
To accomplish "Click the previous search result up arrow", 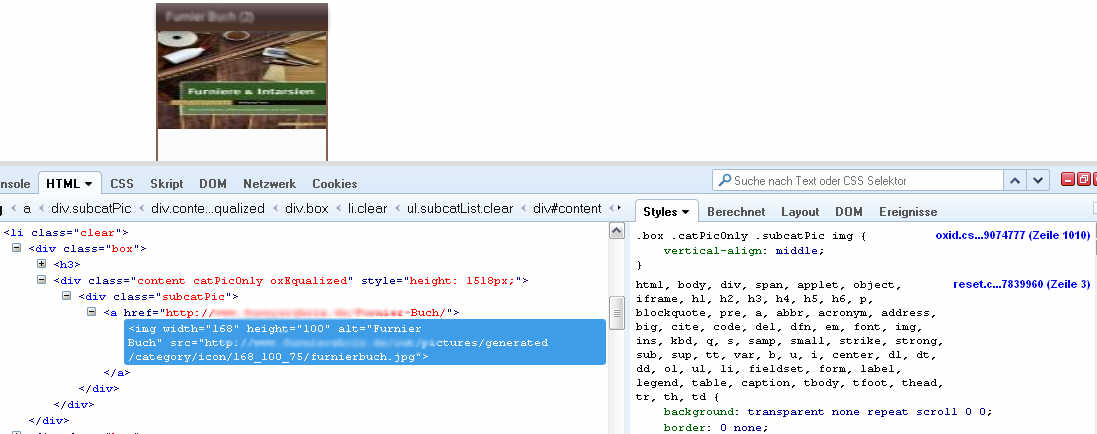I will coord(1015,181).
